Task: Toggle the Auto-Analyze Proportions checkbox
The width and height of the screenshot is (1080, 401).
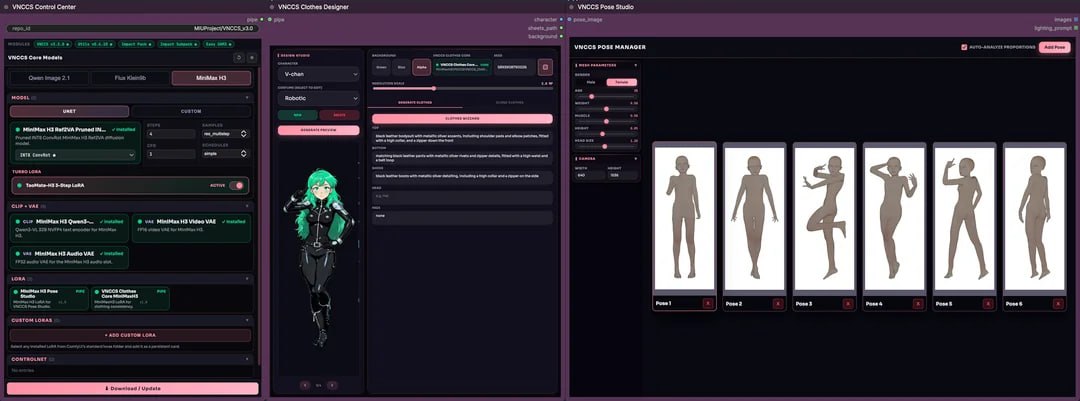Action: [964, 48]
